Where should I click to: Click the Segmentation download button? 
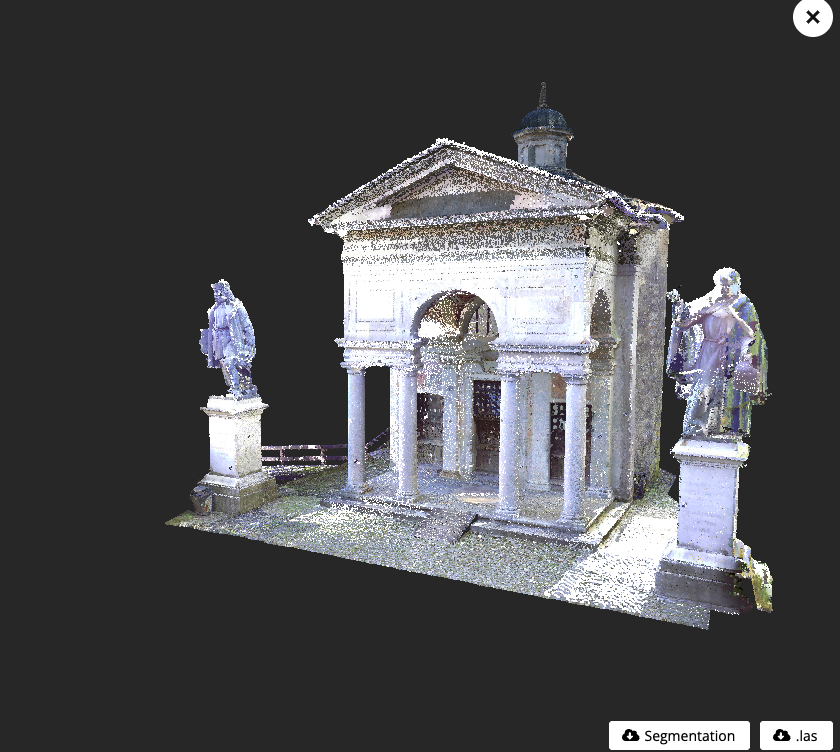[679, 735]
